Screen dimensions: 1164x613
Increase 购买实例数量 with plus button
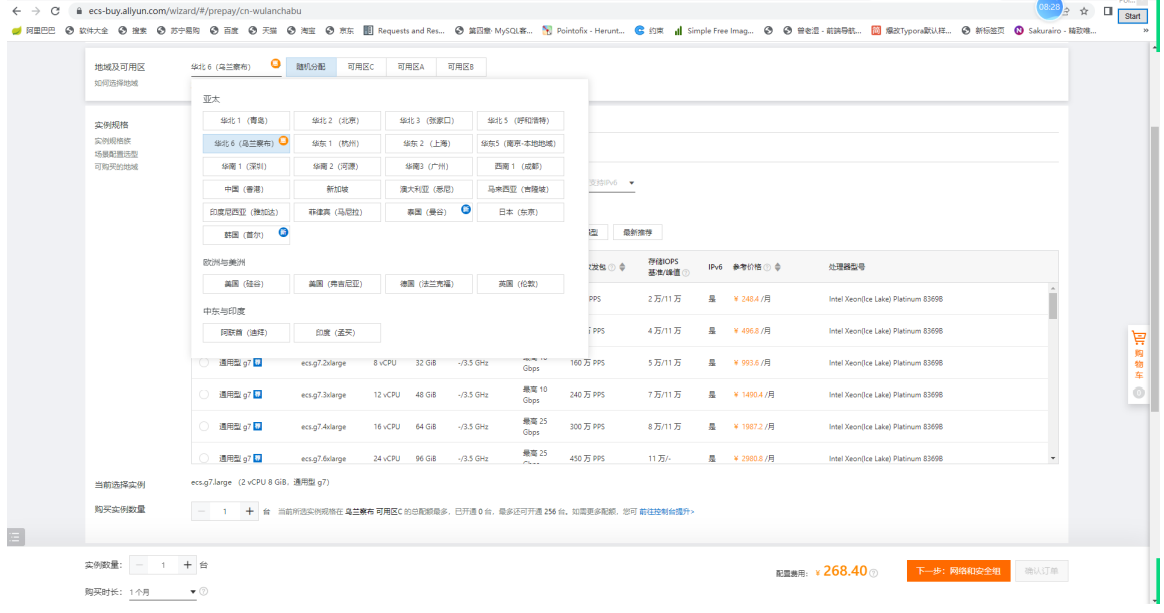coord(249,511)
